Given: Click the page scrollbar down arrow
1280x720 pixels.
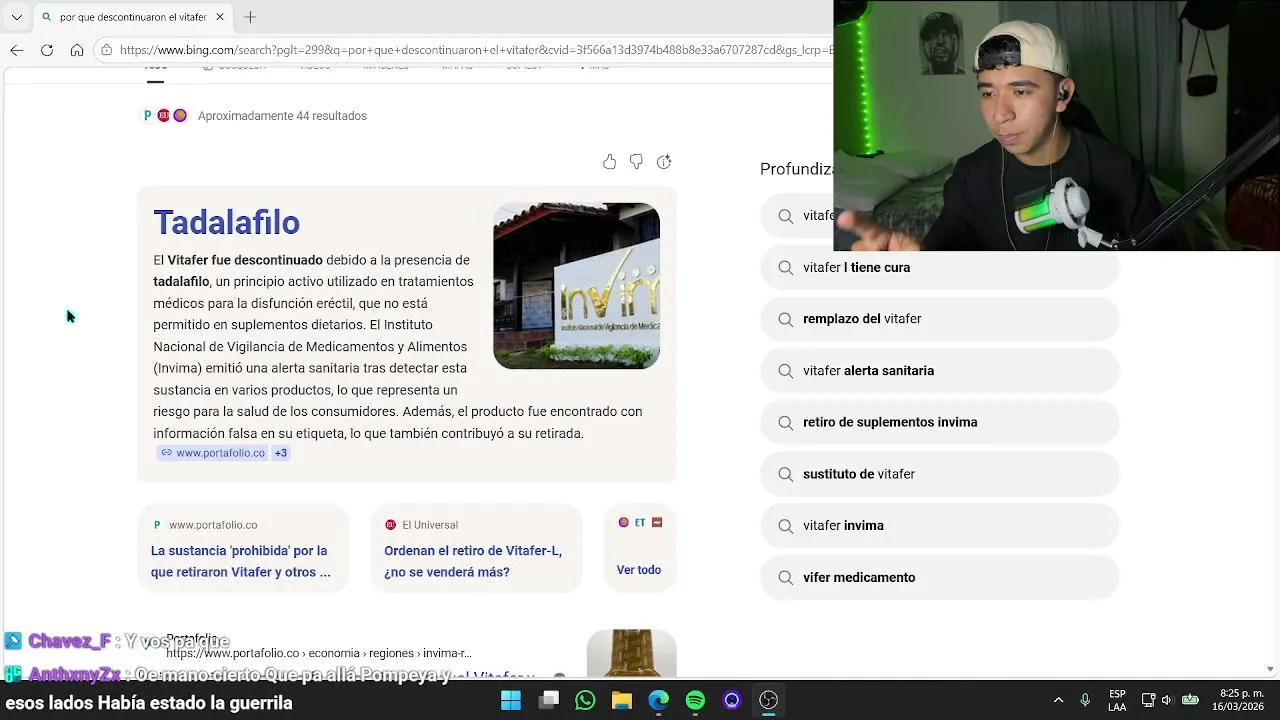Looking at the screenshot, I should tap(1270, 669).
